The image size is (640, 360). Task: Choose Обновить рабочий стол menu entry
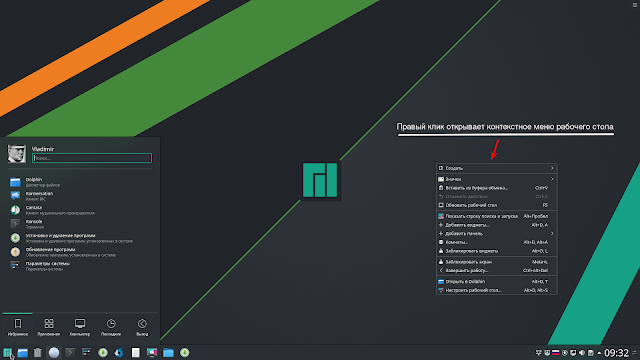point(496,205)
